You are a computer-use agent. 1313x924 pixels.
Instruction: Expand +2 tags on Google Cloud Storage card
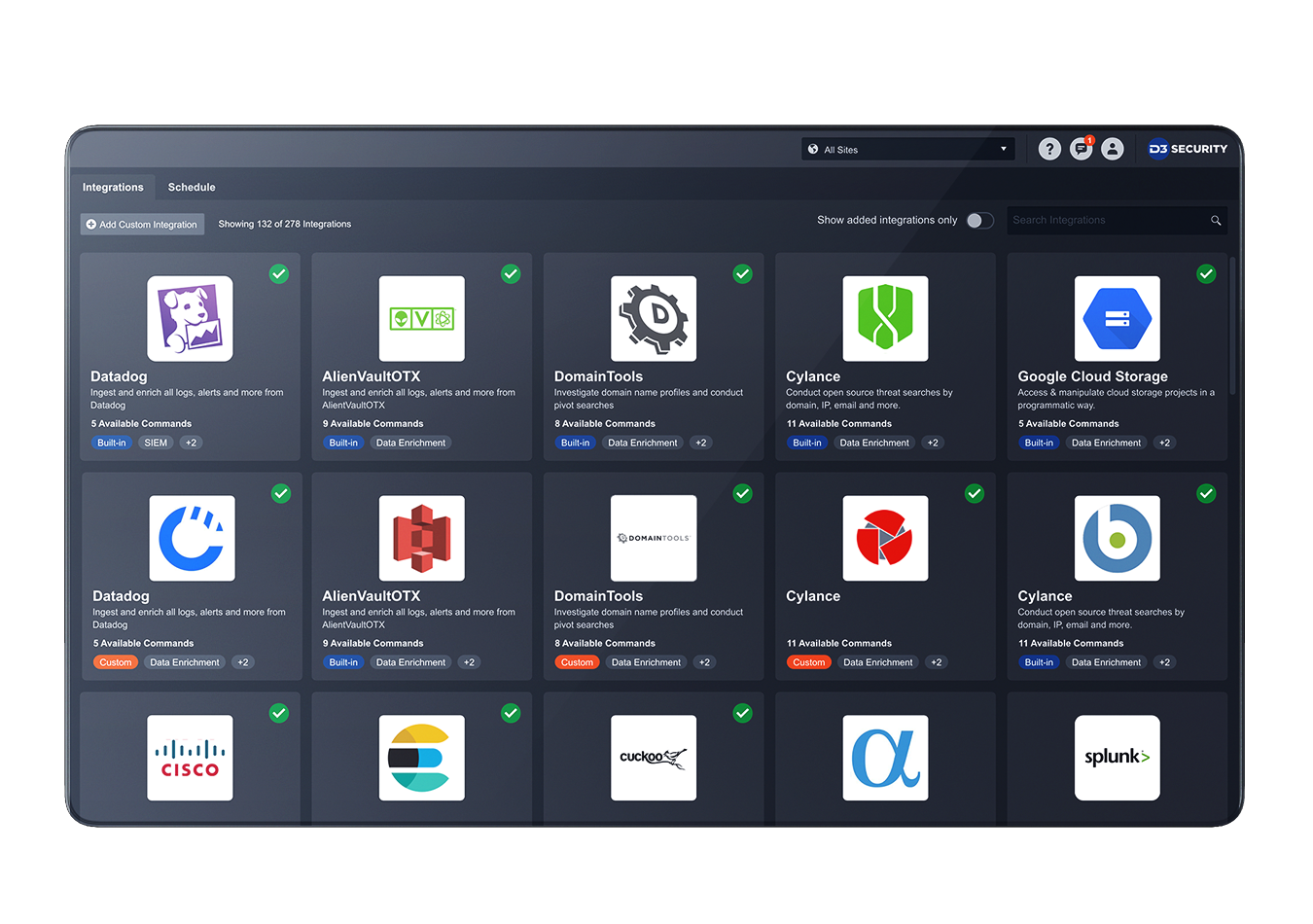tap(1165, 443)
